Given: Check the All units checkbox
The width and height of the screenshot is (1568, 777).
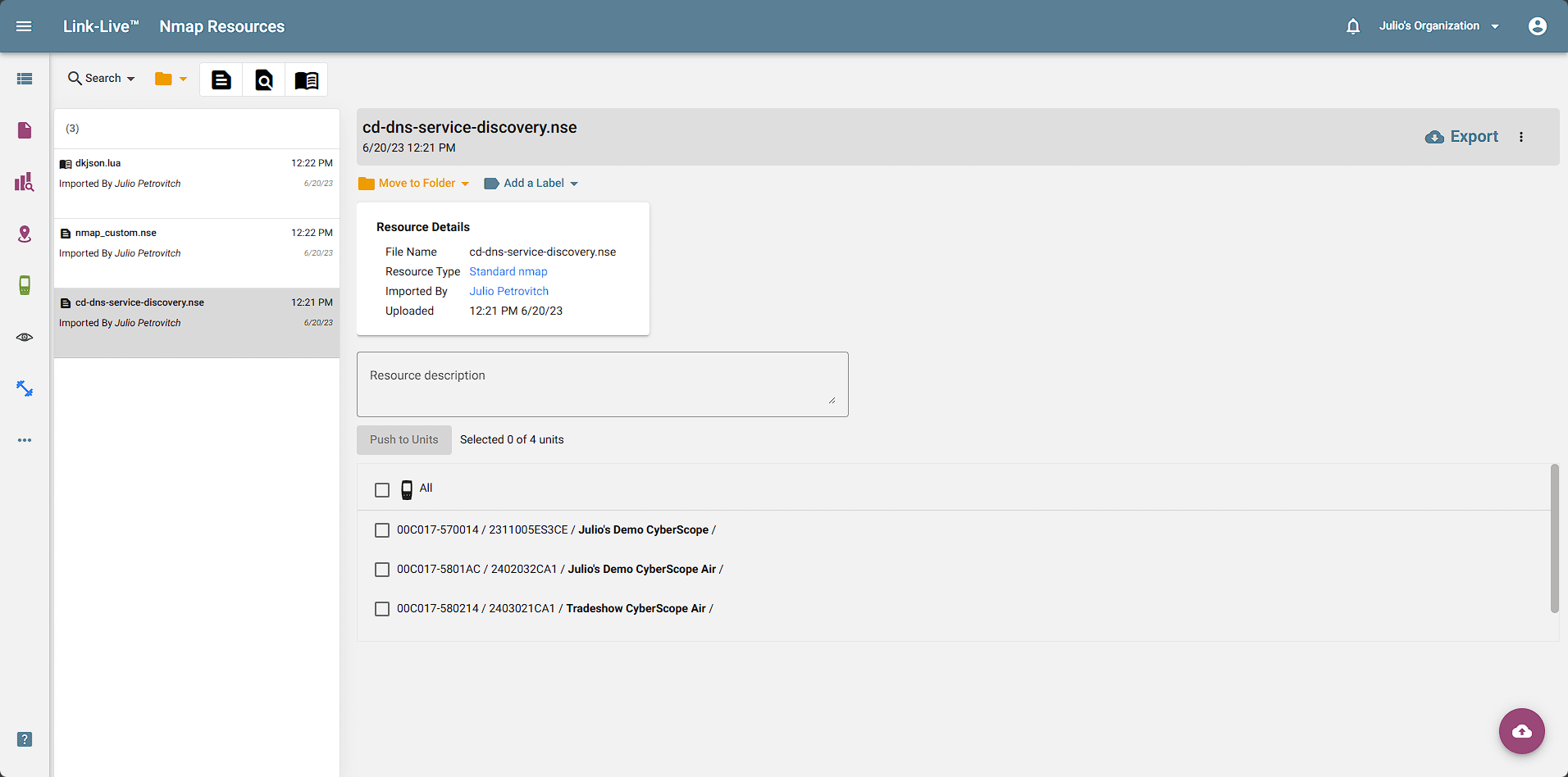Looking at the screenshot, I should coord(382,489).
